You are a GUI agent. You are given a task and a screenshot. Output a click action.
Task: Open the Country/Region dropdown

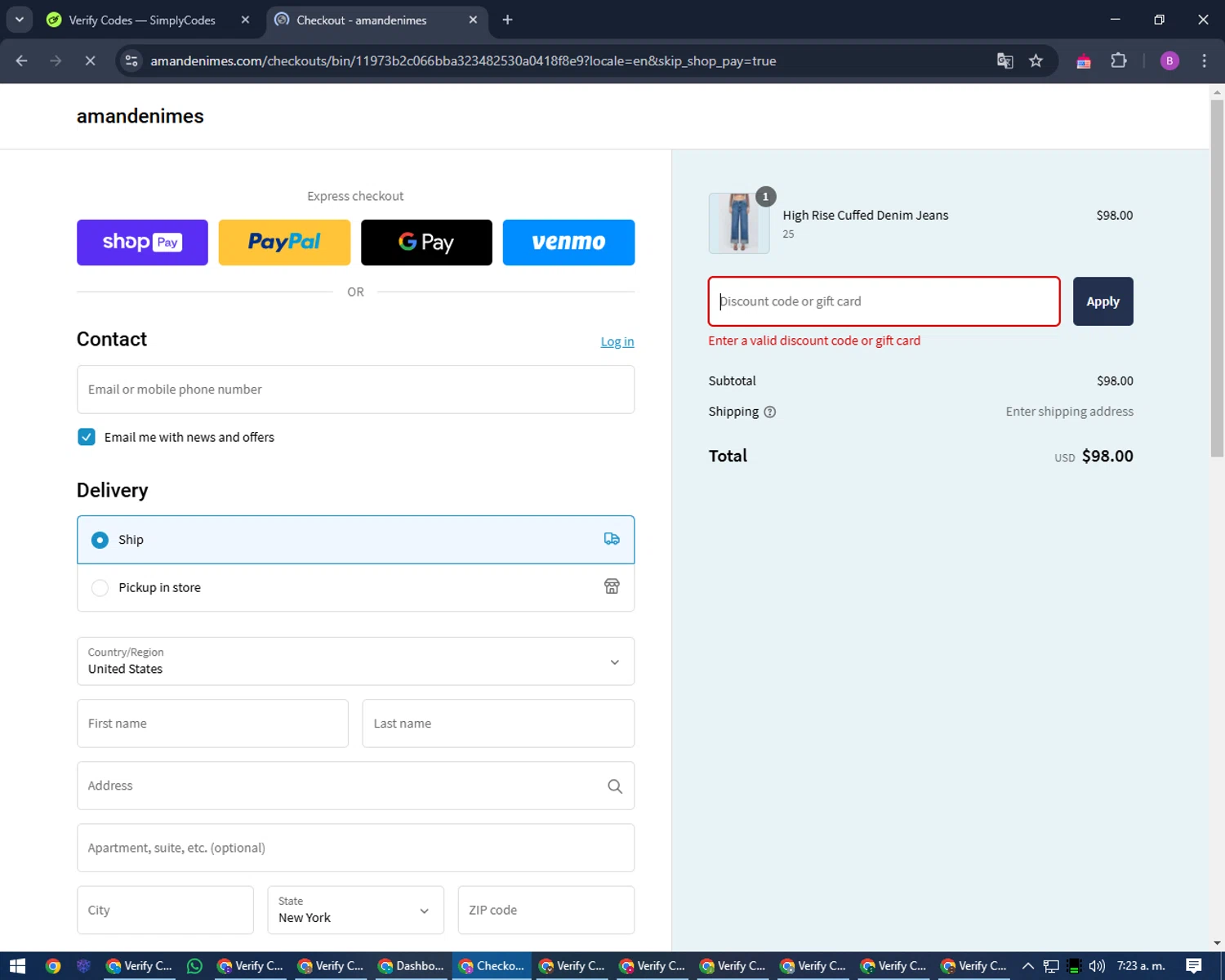[x=355, y=661]
